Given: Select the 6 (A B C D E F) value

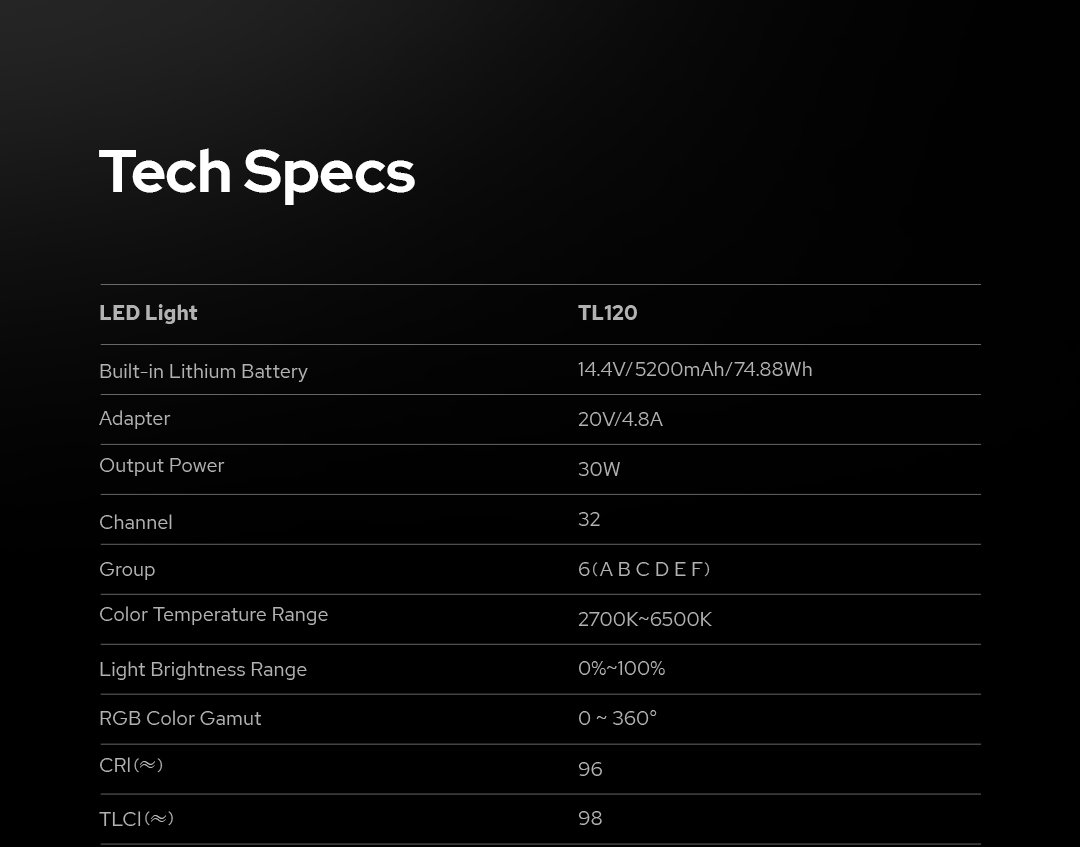Looking at the screenshot, I should (644, 569).
